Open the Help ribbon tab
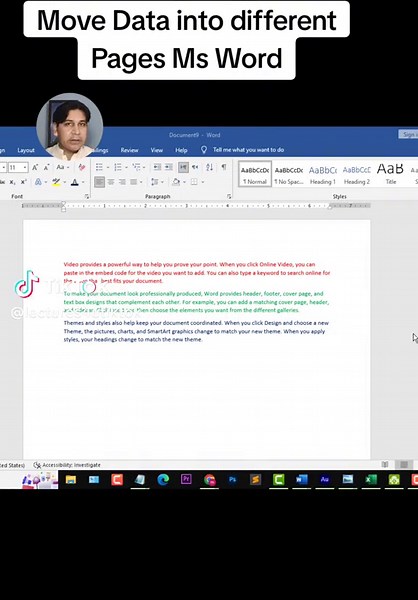 pyautogui.click(x=181, y=150)
